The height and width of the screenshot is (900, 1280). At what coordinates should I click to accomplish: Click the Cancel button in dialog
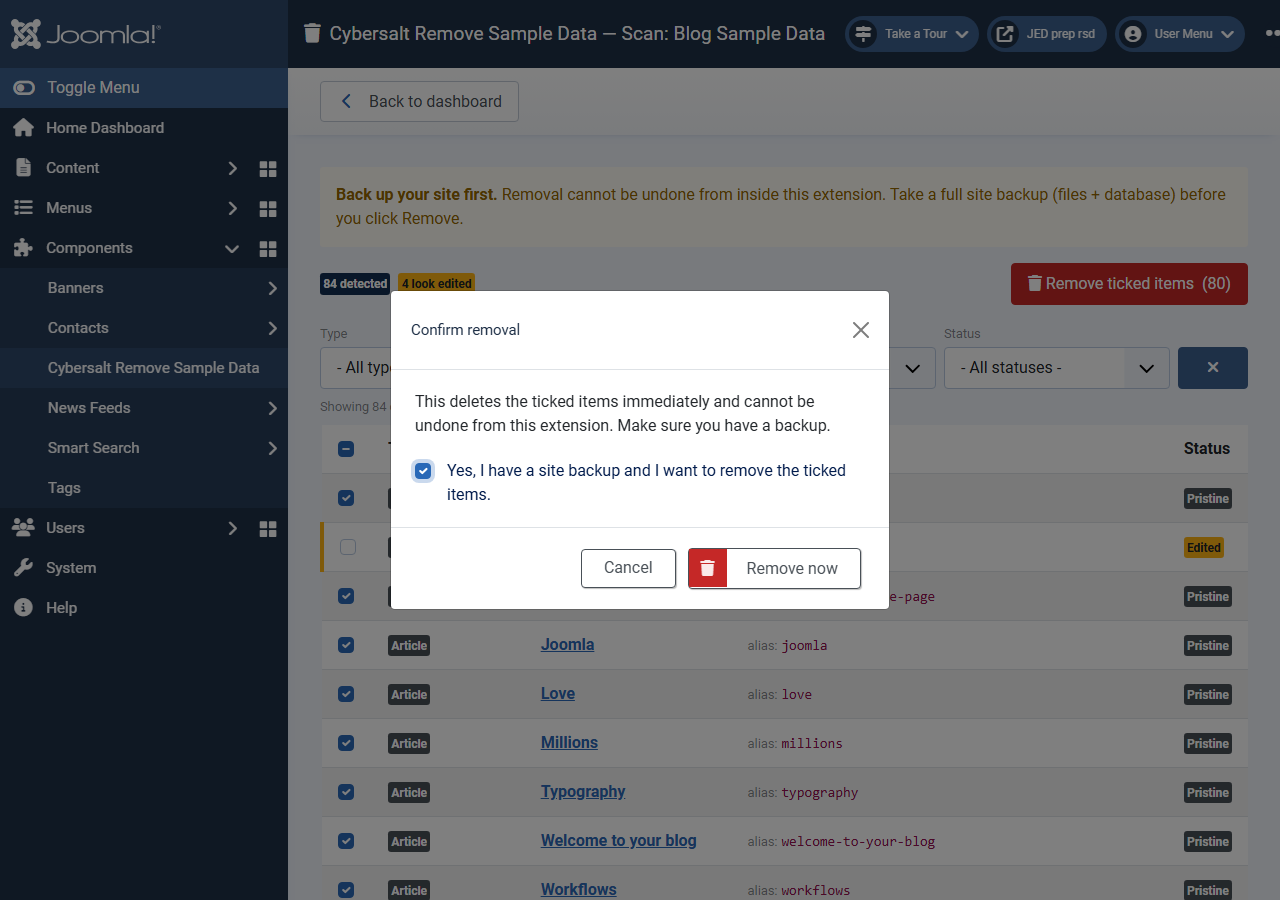[628, 568]
